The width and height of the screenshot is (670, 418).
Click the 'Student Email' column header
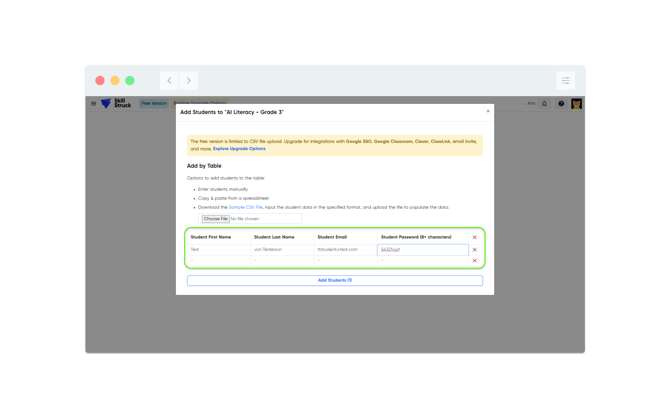click(x=332, y=237)
